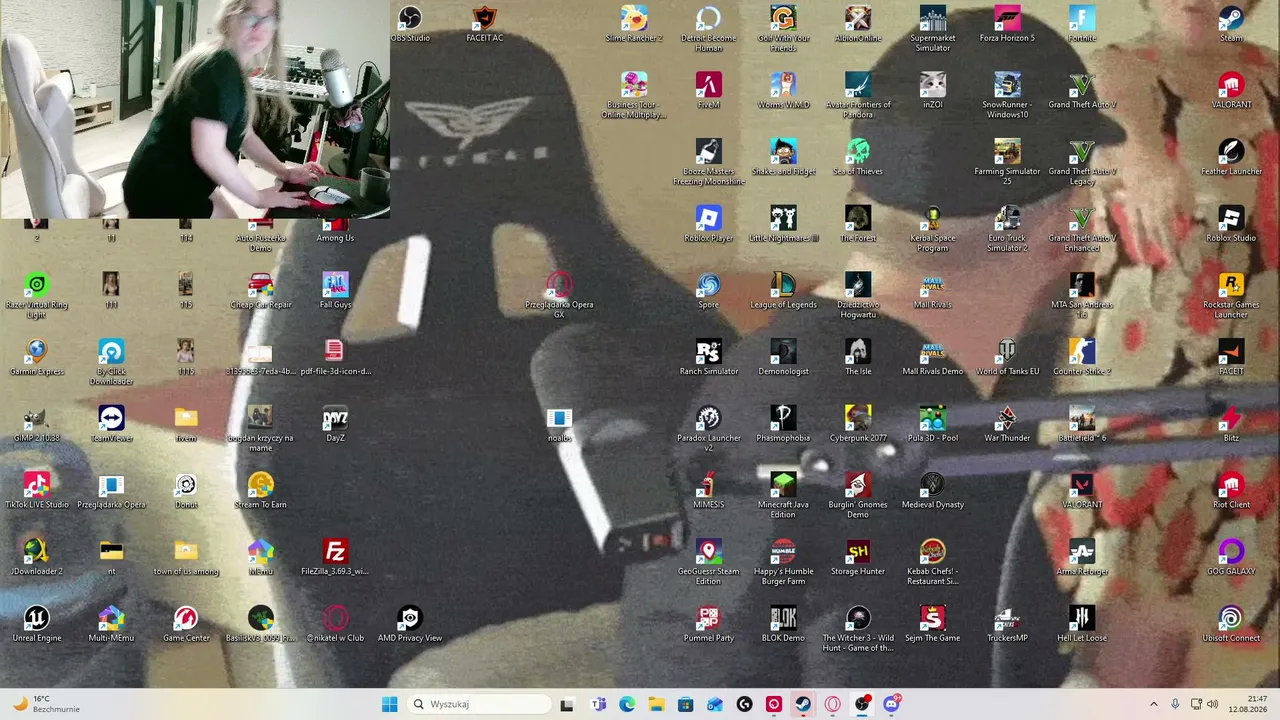This screenshot has width=1280, height=720.
Task: Launch FACEIT AC from the desktop
Action: pos(484,24)
